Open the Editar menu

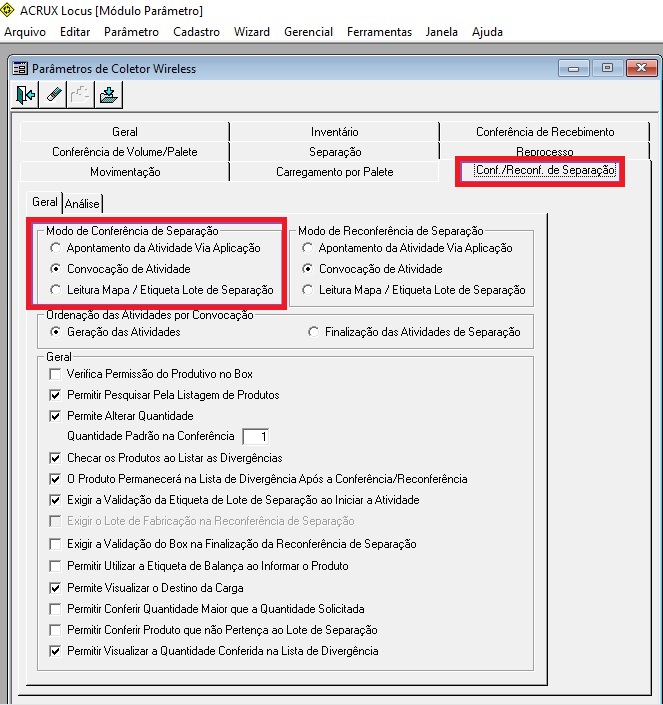(x=75, y=32)
